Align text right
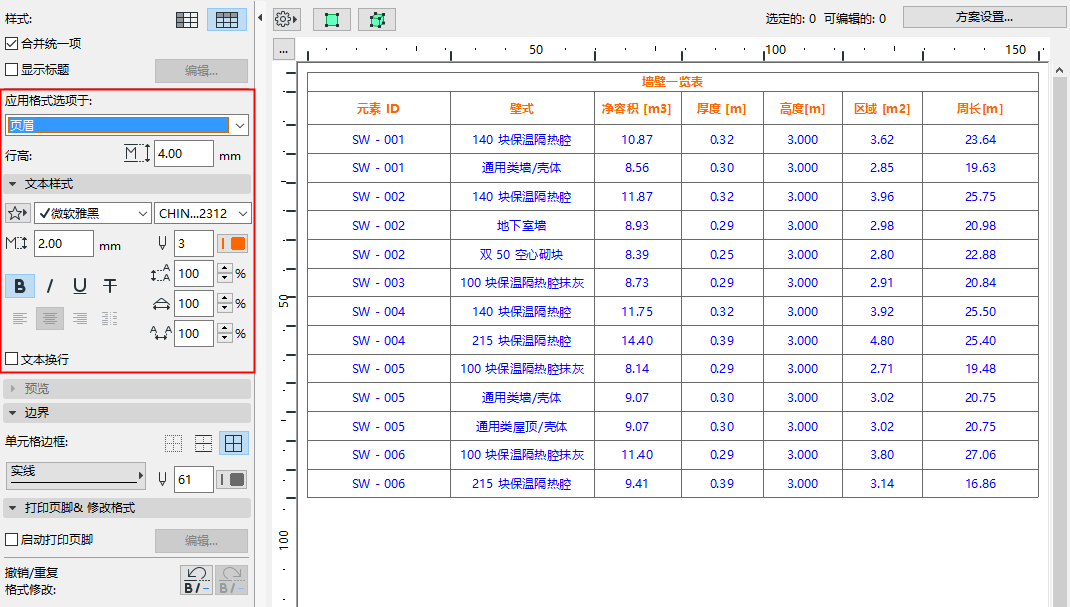This screenshot has height=607, width=1070. point(80,319)
